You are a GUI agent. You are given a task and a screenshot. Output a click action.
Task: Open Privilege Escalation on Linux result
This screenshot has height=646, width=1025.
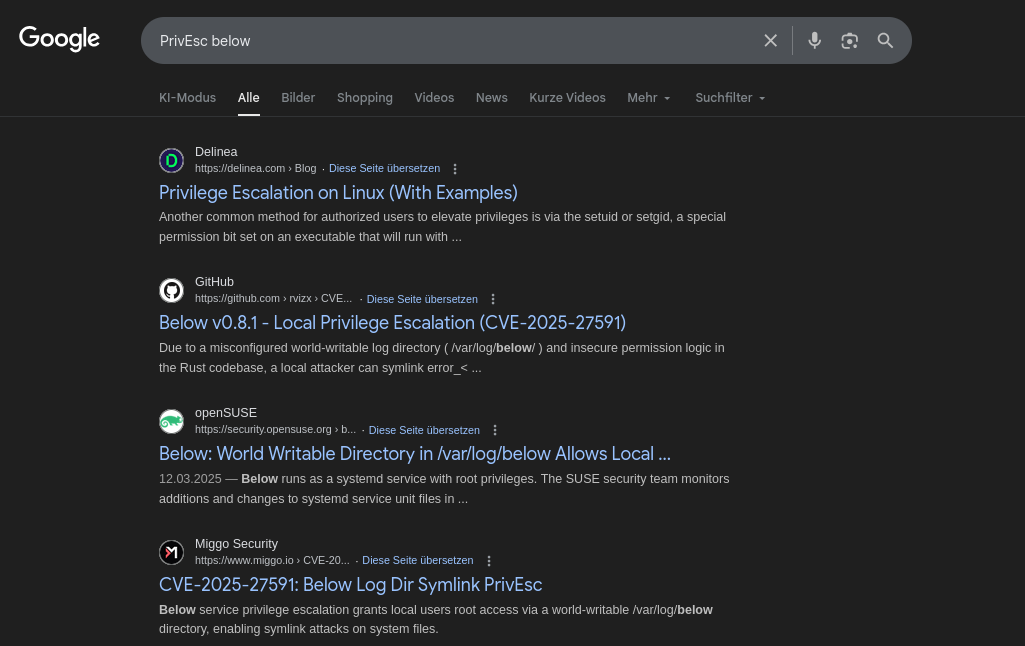pos(338,192)
